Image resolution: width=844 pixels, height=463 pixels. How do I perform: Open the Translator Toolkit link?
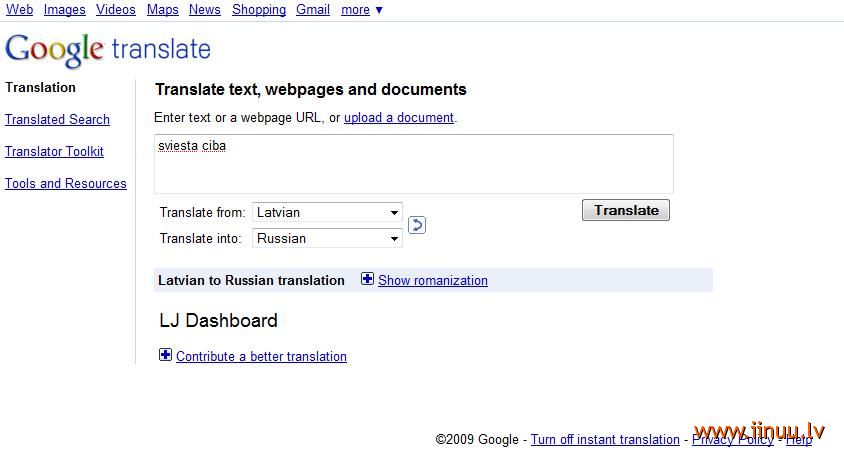tap(54, 151)
